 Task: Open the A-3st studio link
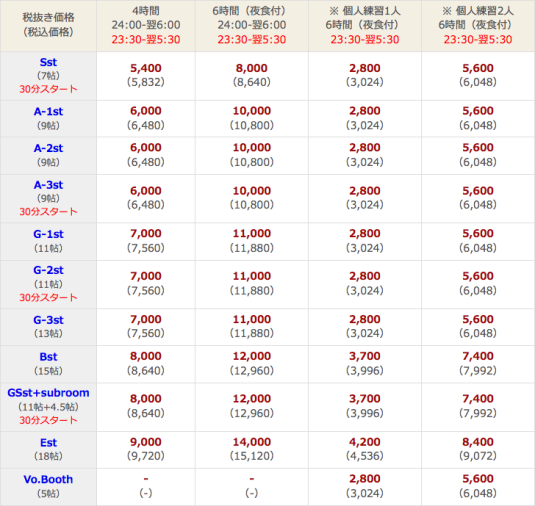tap(48, 185)
